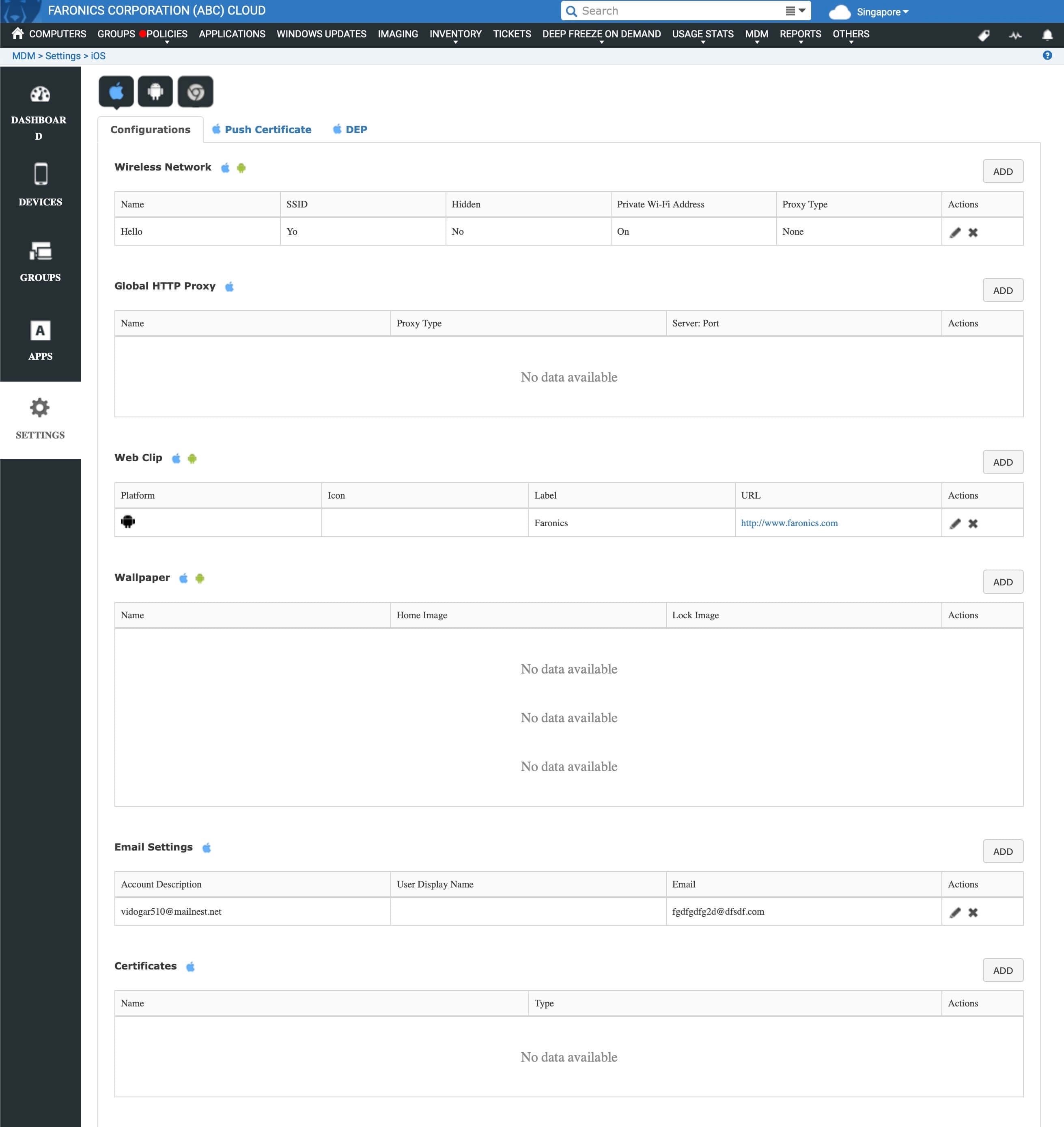Expand the Singapore region dropdown
The width and height of the screenshot is (1064, 1127).
click(882, 12)
